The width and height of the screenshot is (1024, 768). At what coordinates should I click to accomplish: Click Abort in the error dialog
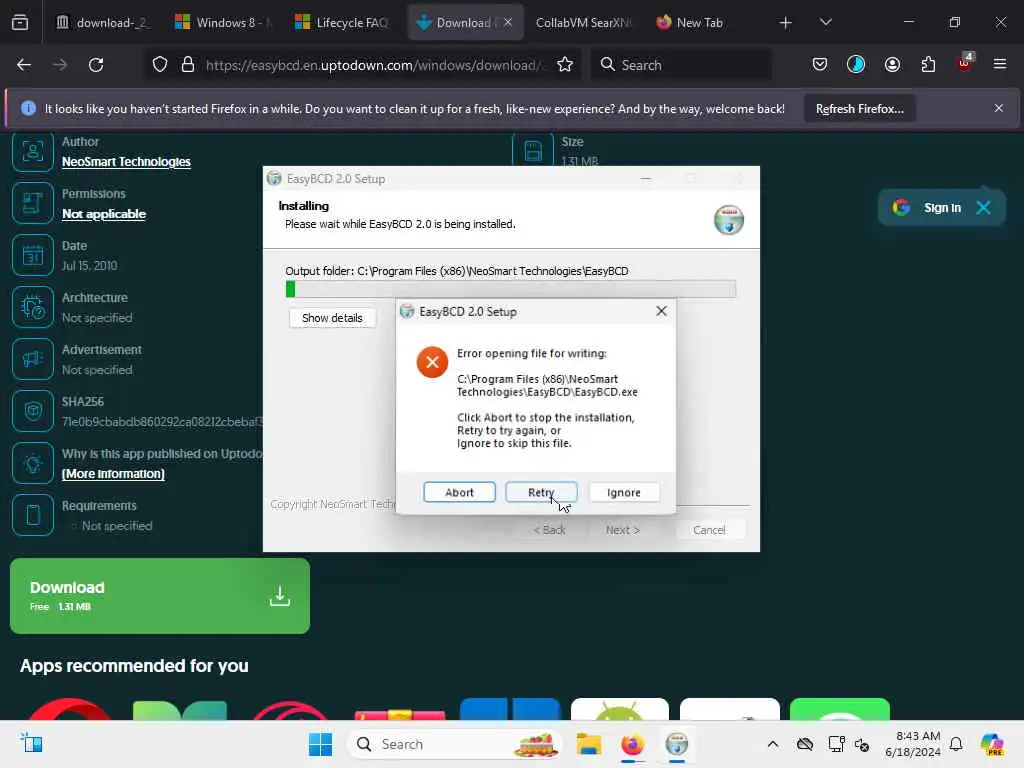[459, 492]
